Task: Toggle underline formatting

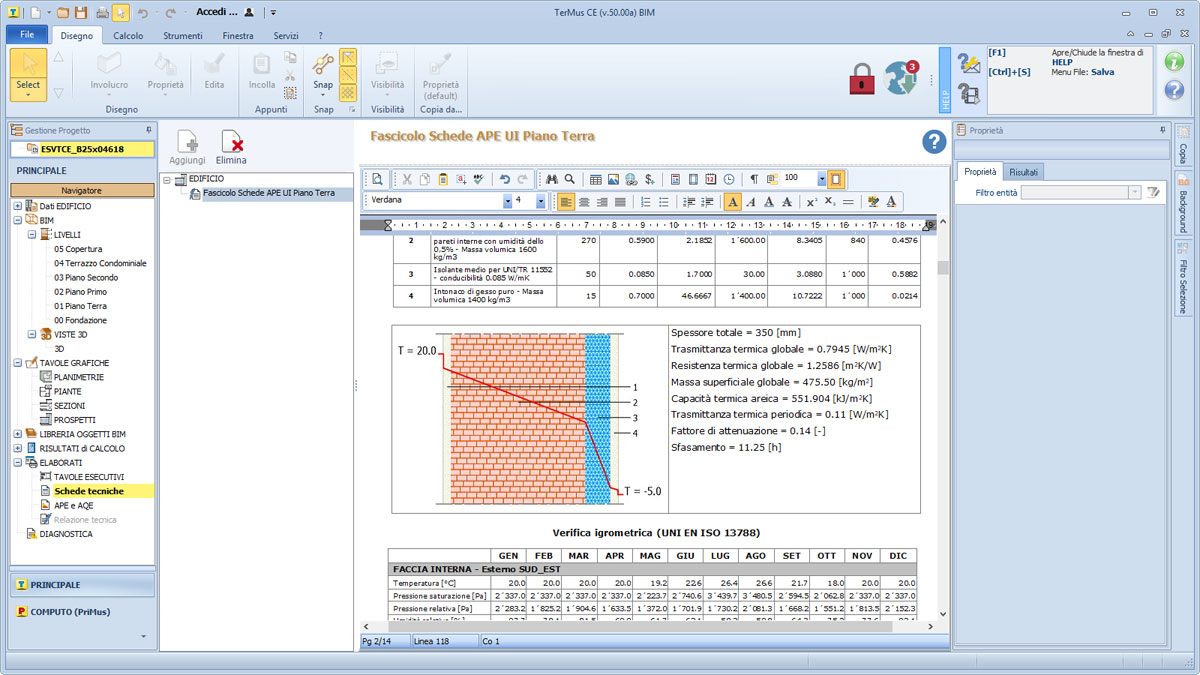Action: click(768, 201)
